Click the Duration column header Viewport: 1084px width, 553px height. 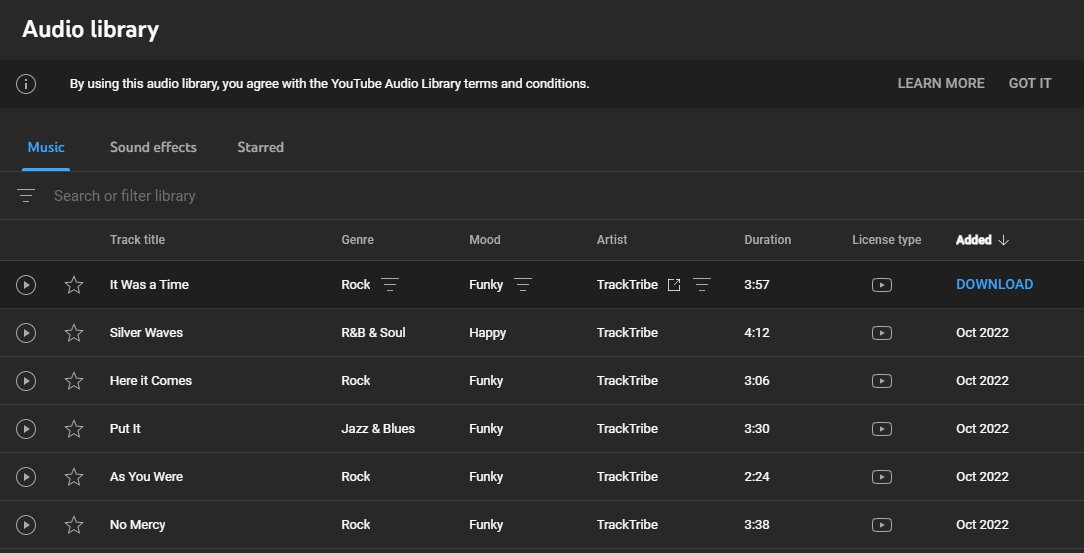(767, 240)
